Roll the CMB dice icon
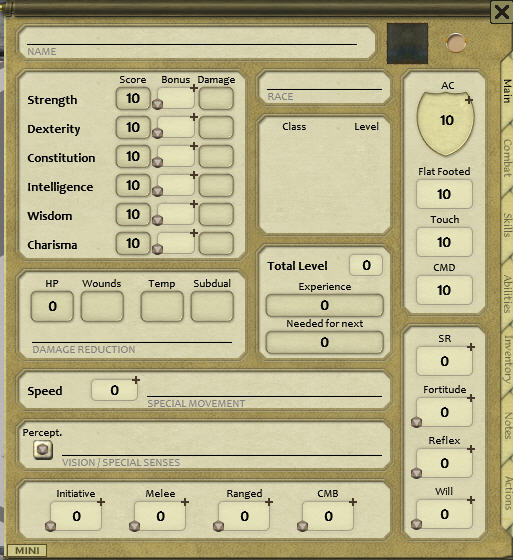The height and width of the screenshot is (560, 513). (x=302, y=526)
